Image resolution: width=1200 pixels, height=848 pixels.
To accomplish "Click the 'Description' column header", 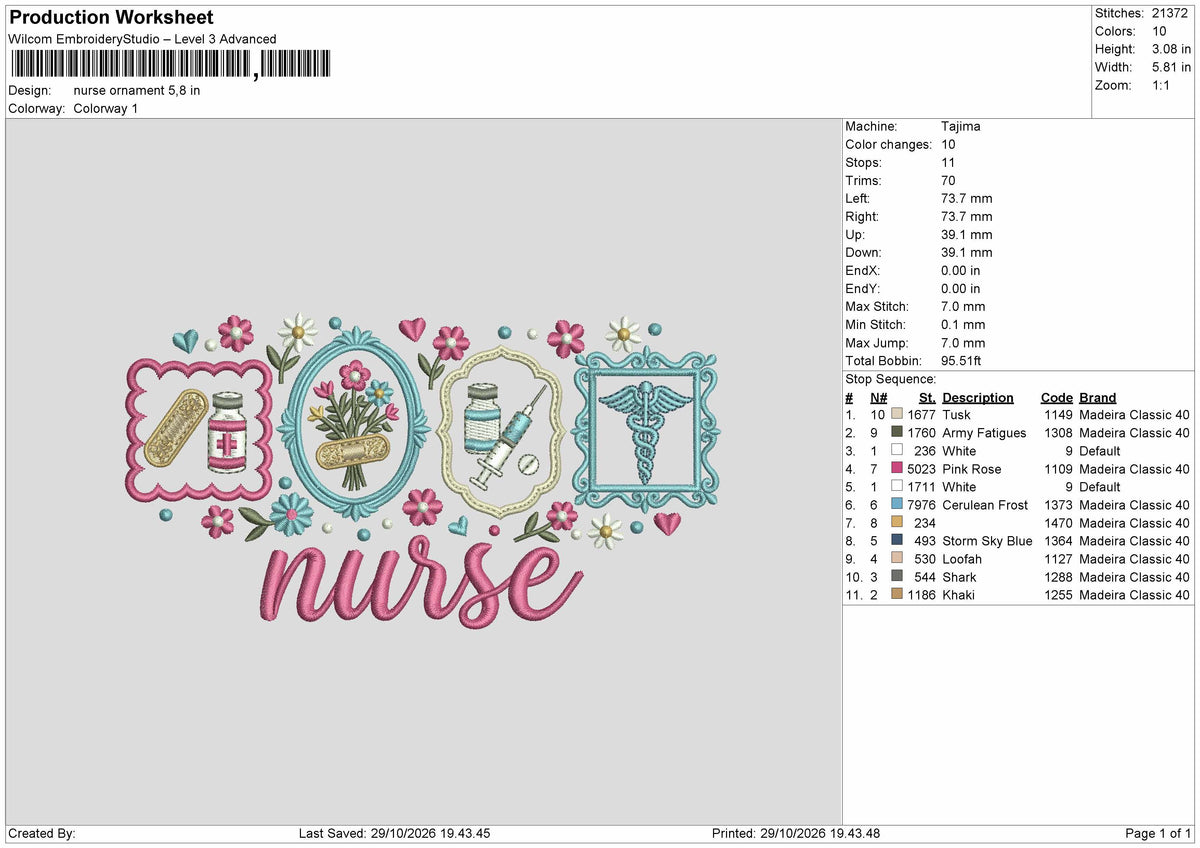I will [977, 398].
